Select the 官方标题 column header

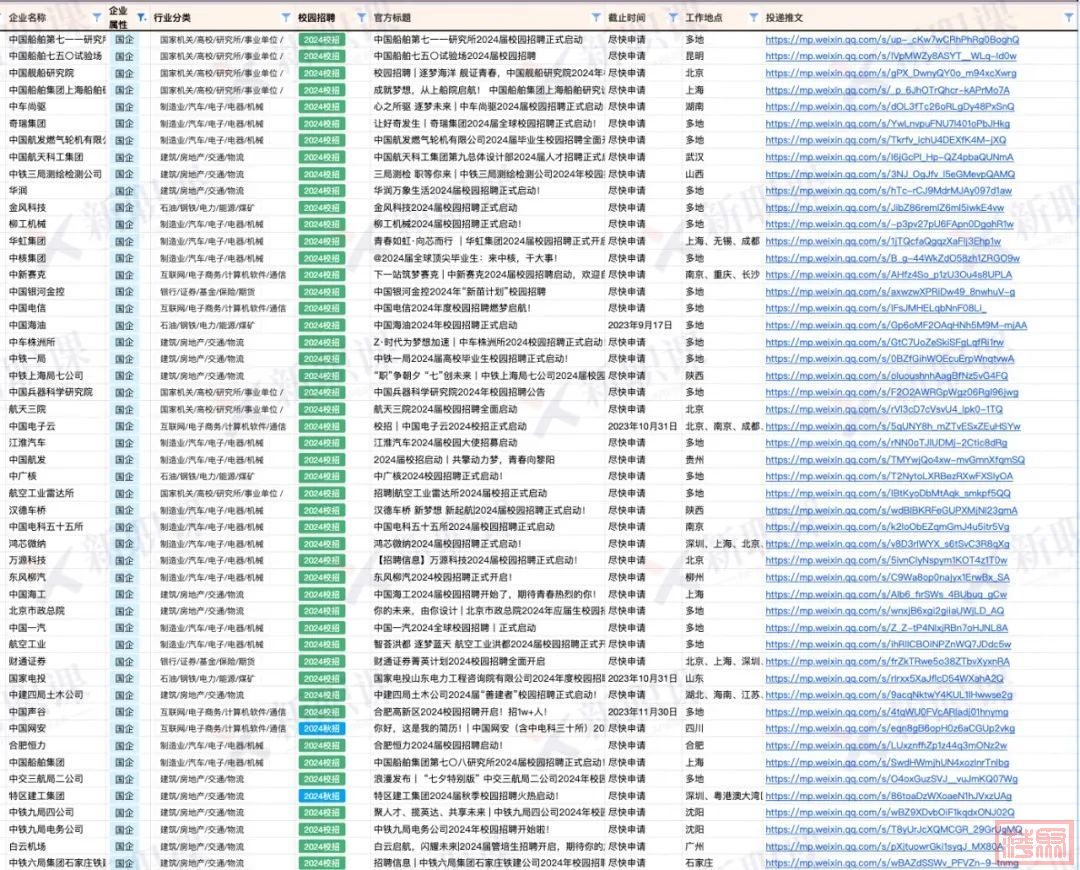click(392, 17)
